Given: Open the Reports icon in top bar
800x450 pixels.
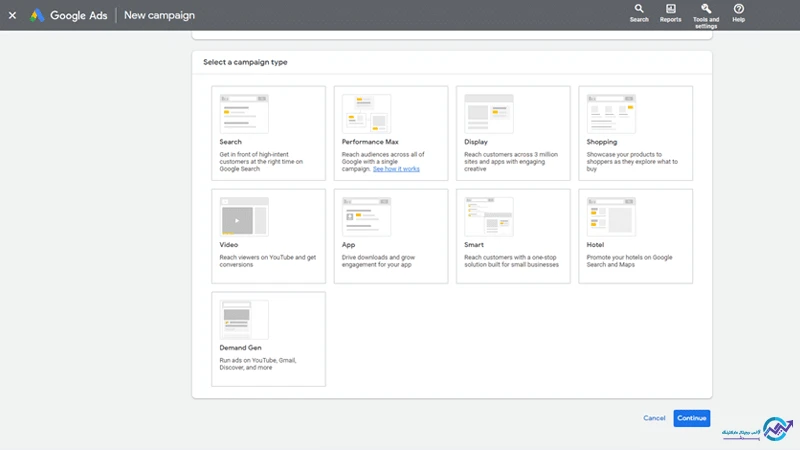Looking at the screenshot, I should point(670,9).
